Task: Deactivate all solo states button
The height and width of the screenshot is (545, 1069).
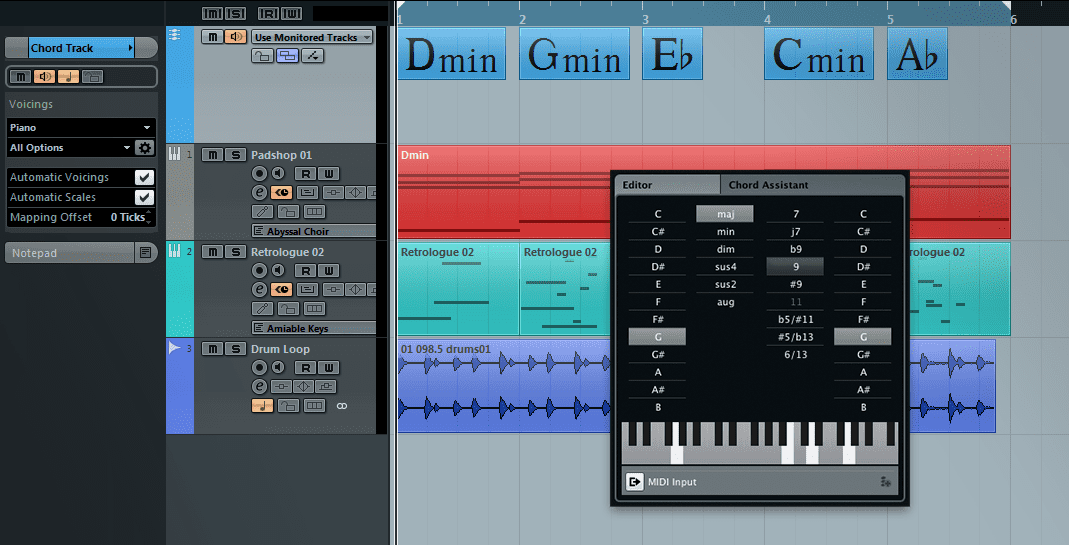Action: coord(235,13)
